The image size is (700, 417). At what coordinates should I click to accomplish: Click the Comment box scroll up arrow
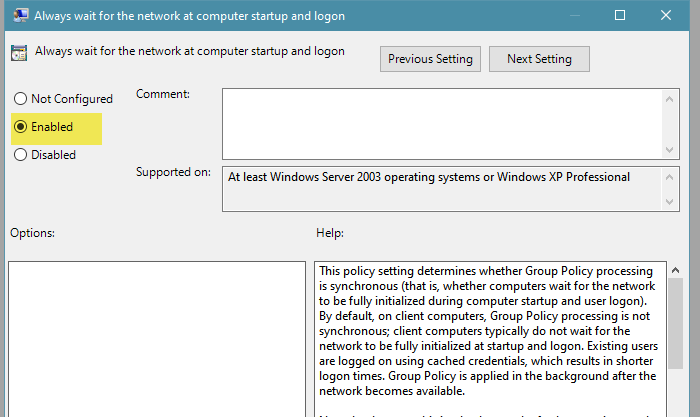point(670,97)
